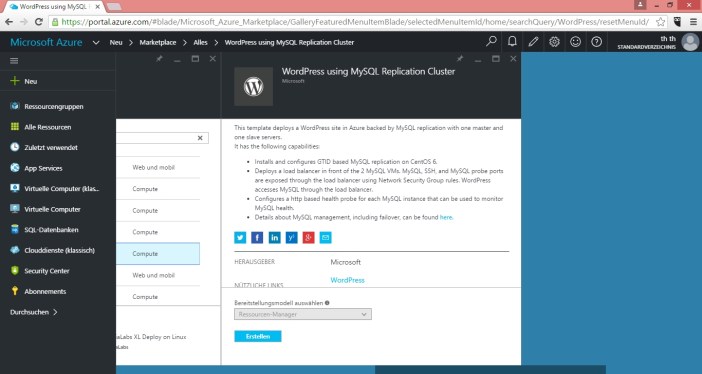Click Marketplace breadcrumb
The width and height of the screenshot is (702, 374).
coord(158,42)
